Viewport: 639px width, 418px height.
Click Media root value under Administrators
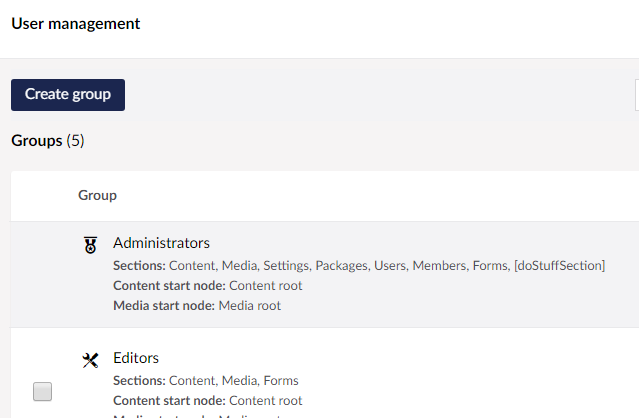point(250,306)
